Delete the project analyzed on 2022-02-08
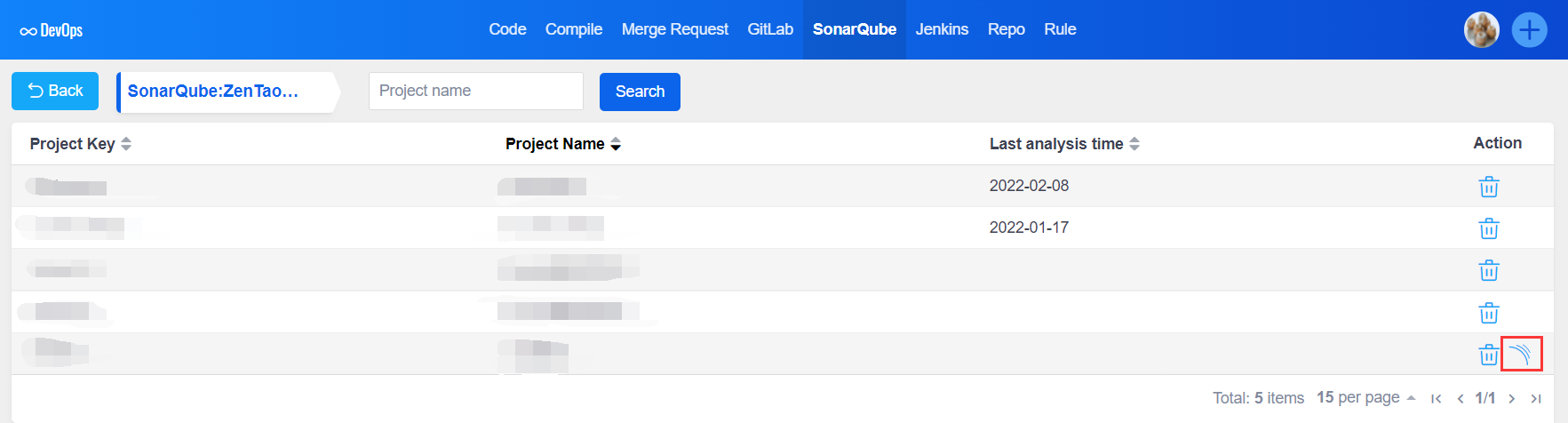The image size is (1568, 423). pyautogui.click(x=1488, y=187)
